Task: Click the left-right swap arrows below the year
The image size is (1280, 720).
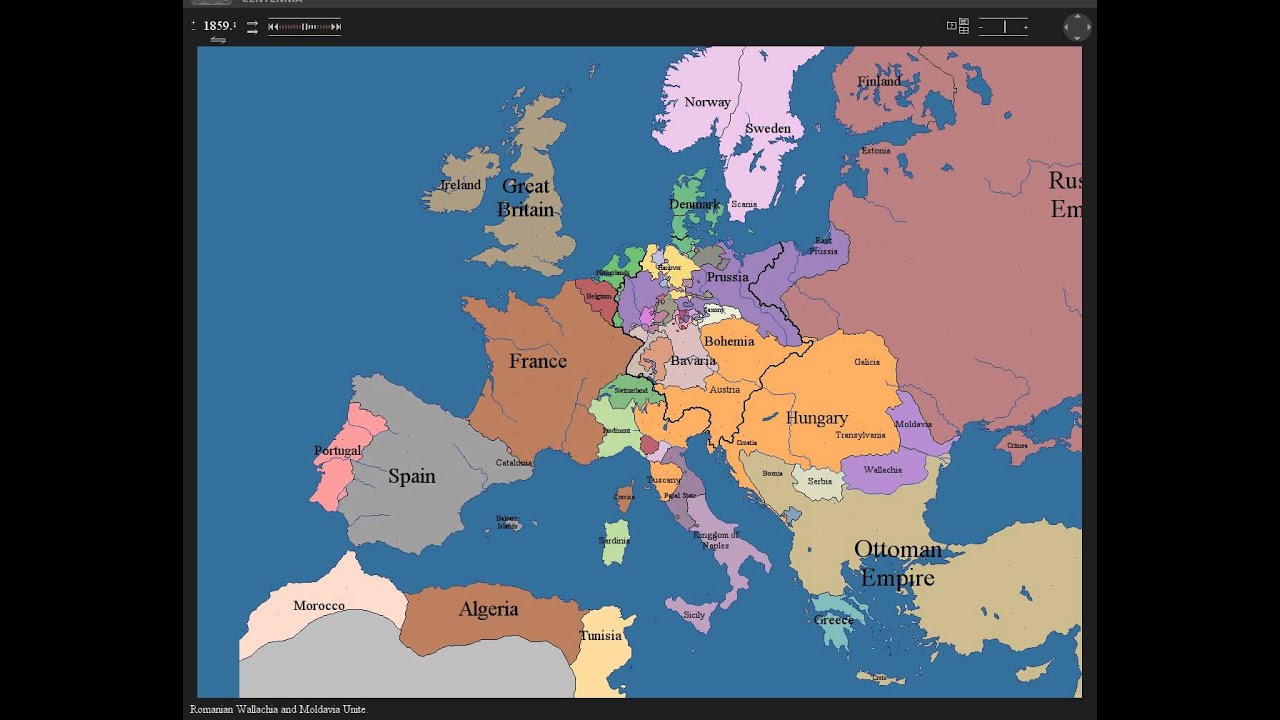Action: (218, 40)
